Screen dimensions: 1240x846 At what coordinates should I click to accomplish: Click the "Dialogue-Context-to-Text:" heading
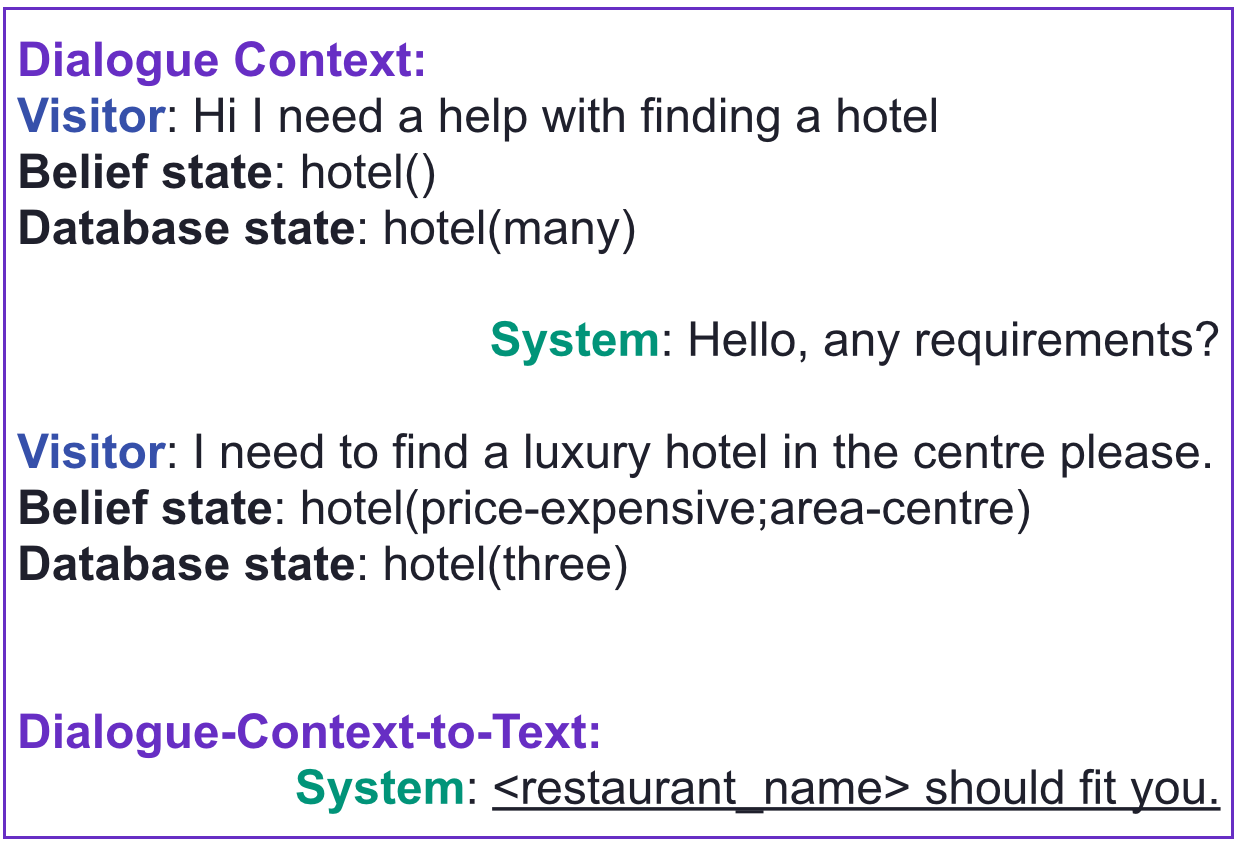(310, 734)
